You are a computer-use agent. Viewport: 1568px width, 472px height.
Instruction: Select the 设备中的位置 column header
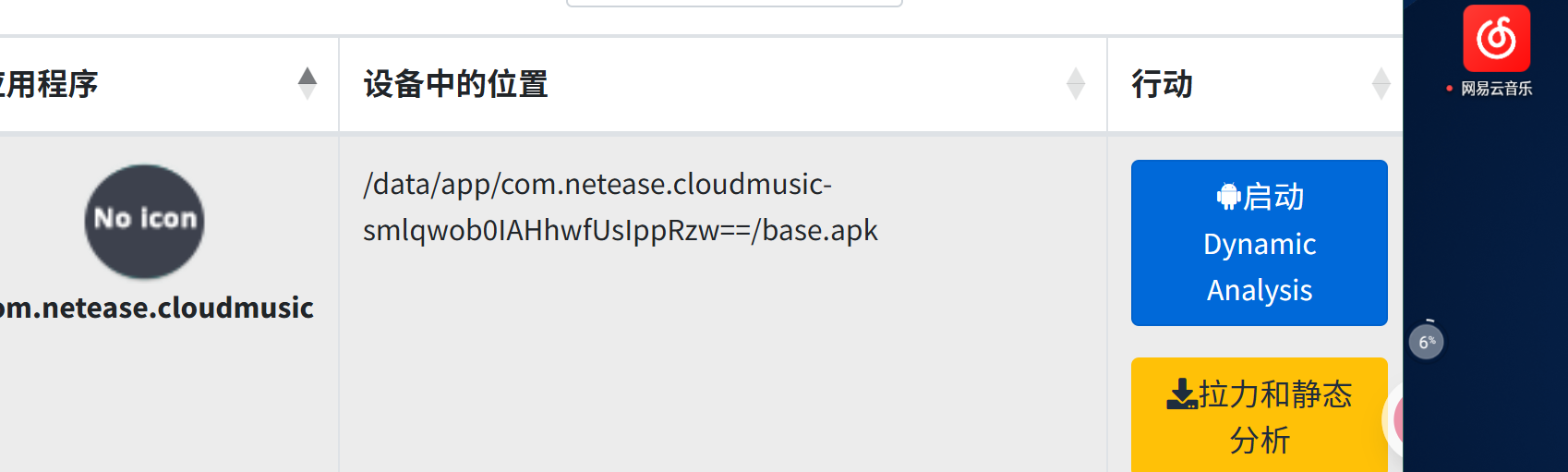(x=723, y=84)
